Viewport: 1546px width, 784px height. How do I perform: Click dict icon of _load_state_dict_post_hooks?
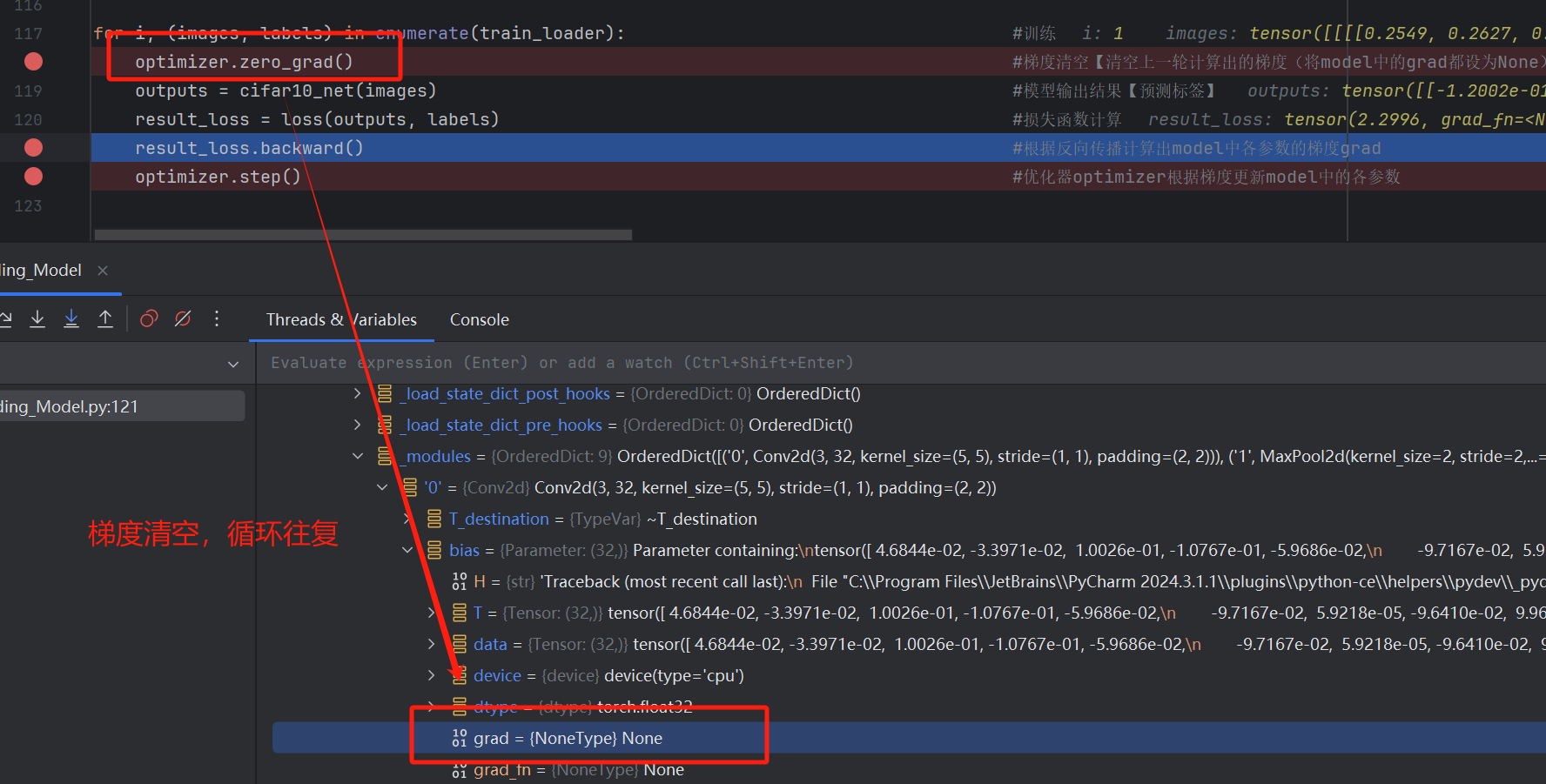[x=385, y=394]
